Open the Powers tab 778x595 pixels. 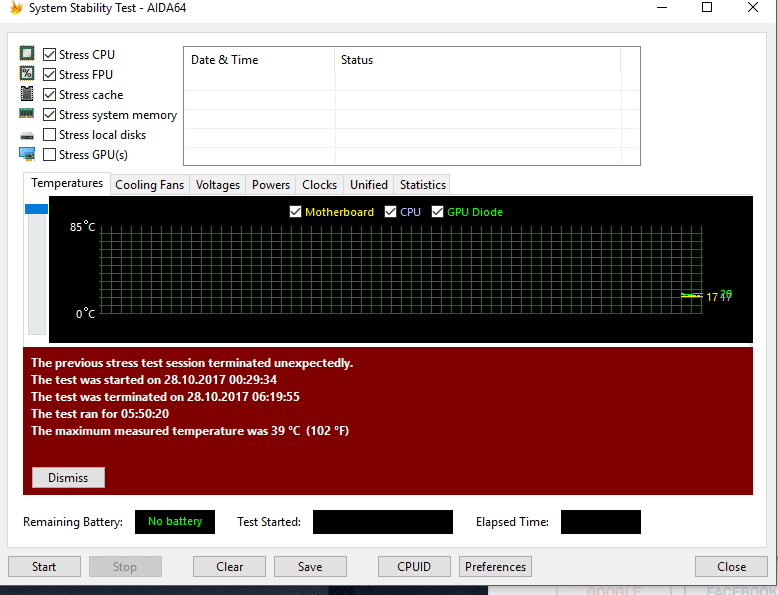pyautogui.click(x=271, y=185)
